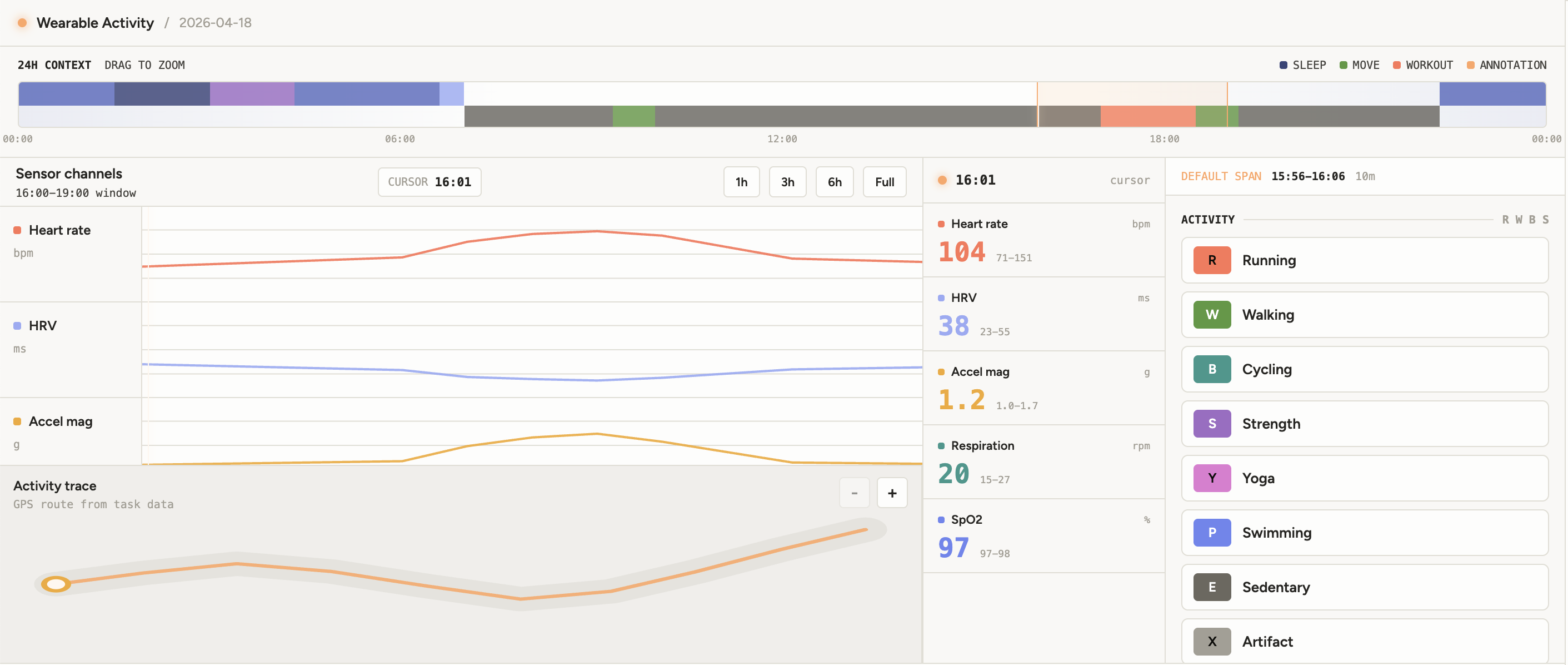The width and height of the screenshot is (1568, 665).
Task: Click the orange dot beside Wearable Activity
Action: coord(22,23)
